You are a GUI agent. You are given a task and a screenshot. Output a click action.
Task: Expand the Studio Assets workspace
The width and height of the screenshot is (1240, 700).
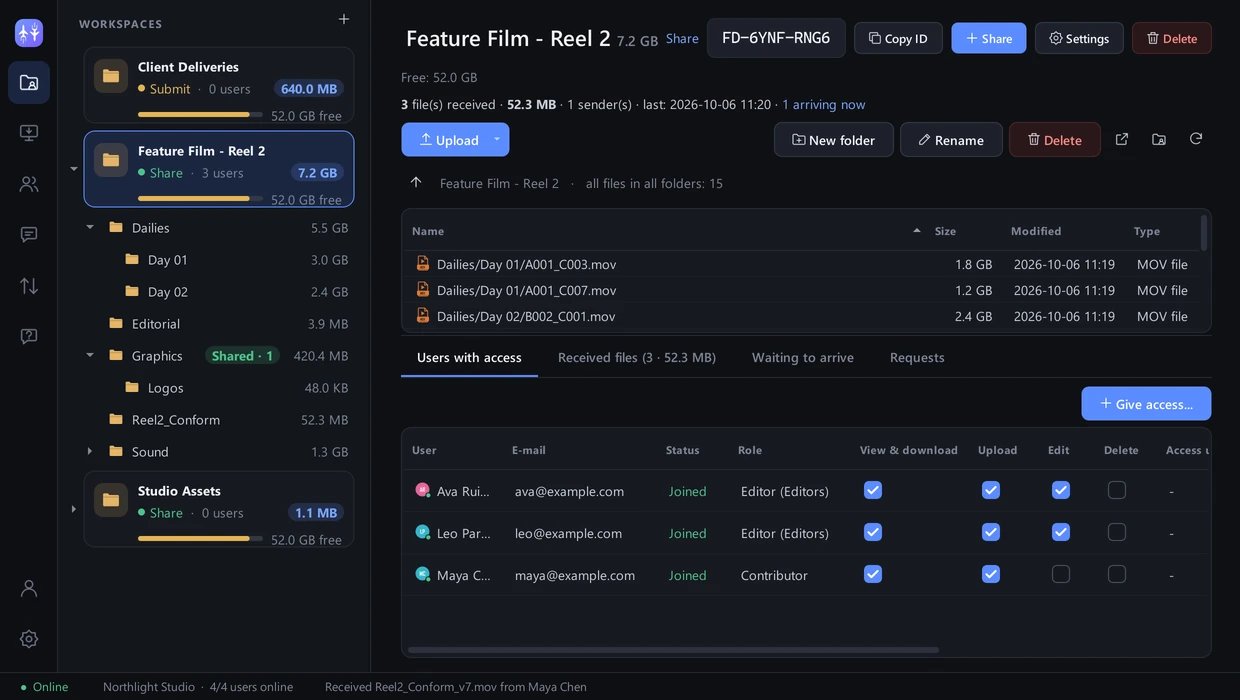73,509
